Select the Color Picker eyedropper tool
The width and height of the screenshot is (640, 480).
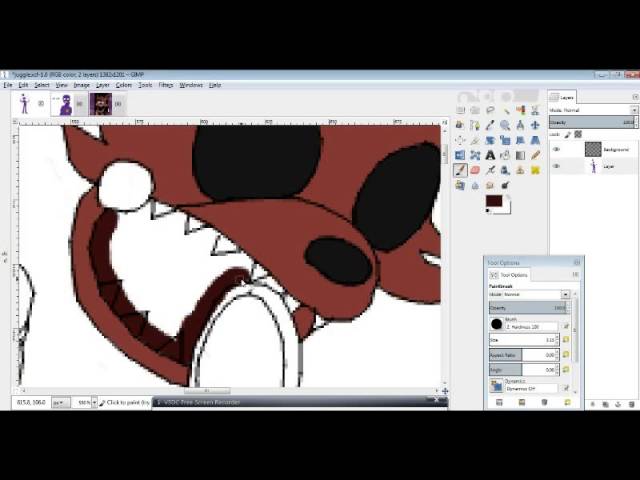(x=490, y=125)
